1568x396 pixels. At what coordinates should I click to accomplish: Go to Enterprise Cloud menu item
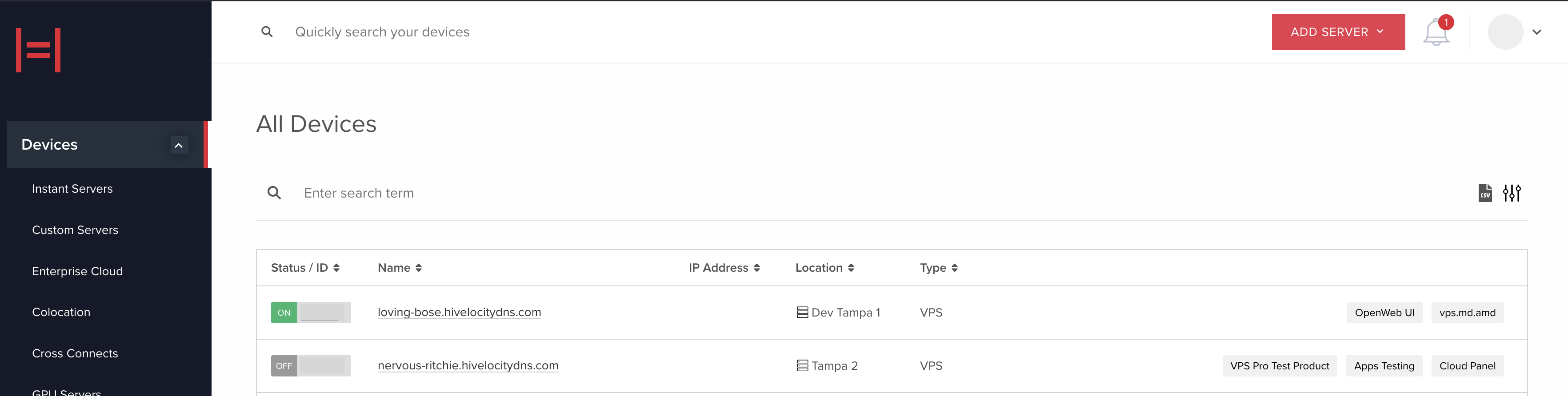click(77, 271)
